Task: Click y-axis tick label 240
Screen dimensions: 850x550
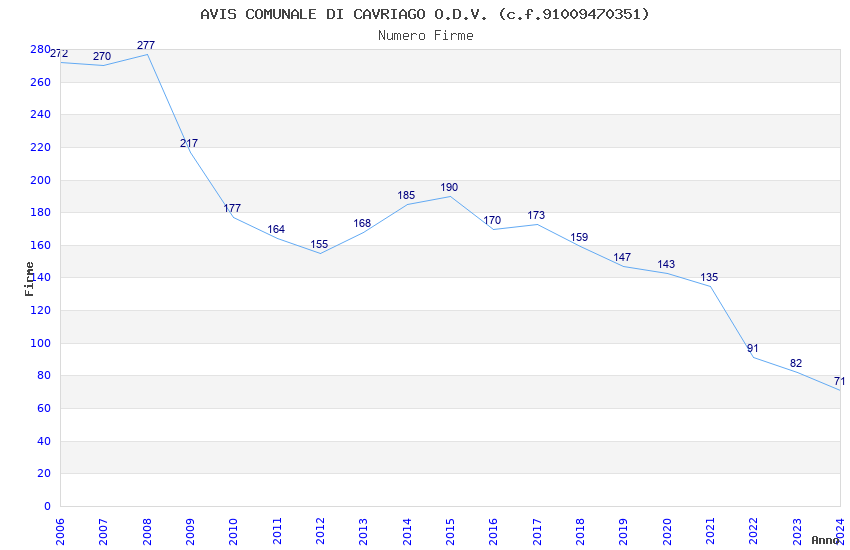Action: pos(41,114)
